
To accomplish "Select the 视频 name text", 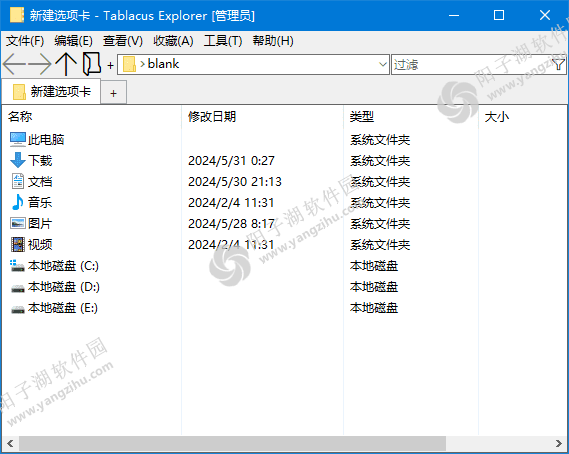I will 40,245.
